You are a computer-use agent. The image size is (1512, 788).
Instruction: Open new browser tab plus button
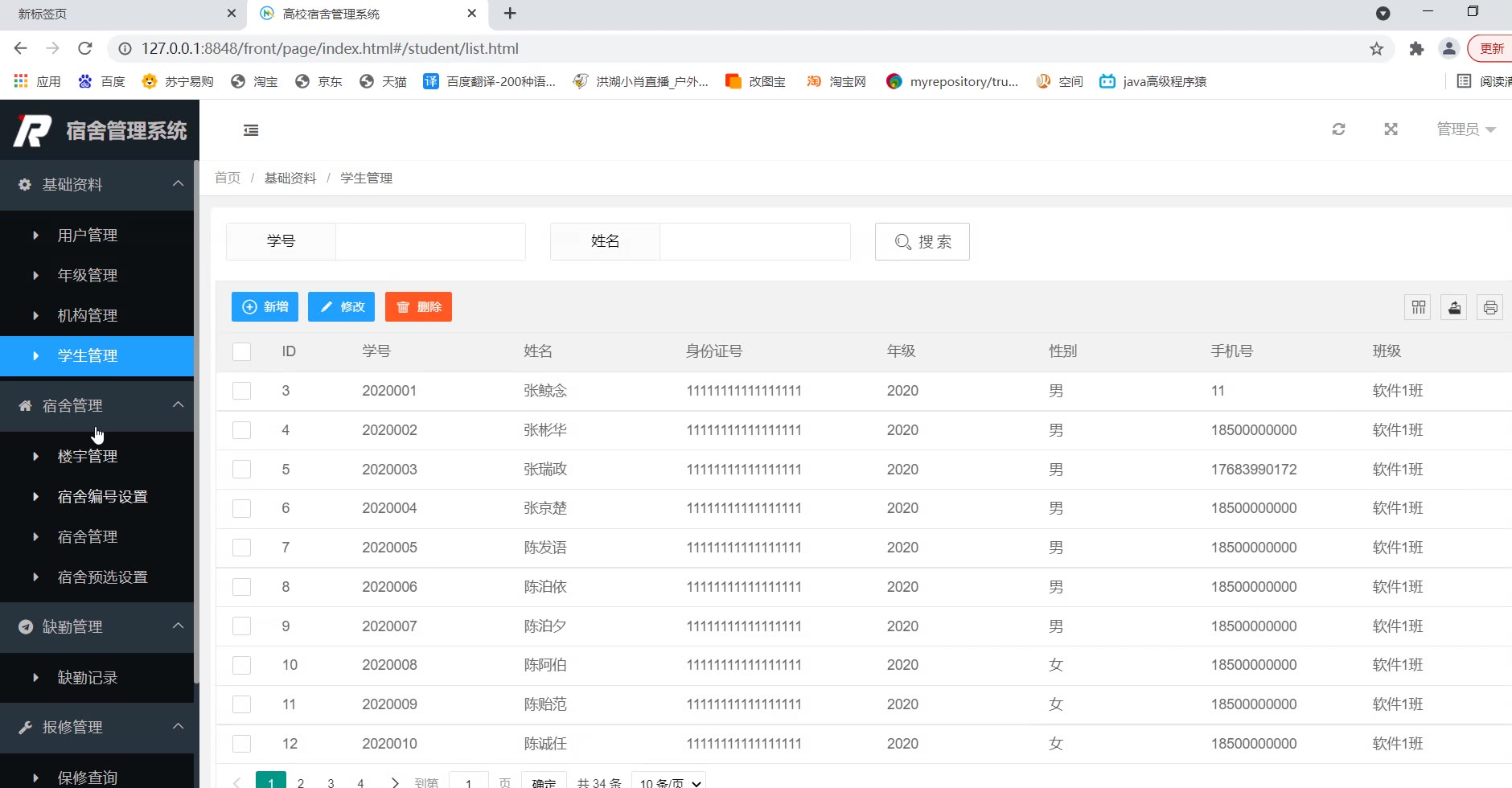510,14
